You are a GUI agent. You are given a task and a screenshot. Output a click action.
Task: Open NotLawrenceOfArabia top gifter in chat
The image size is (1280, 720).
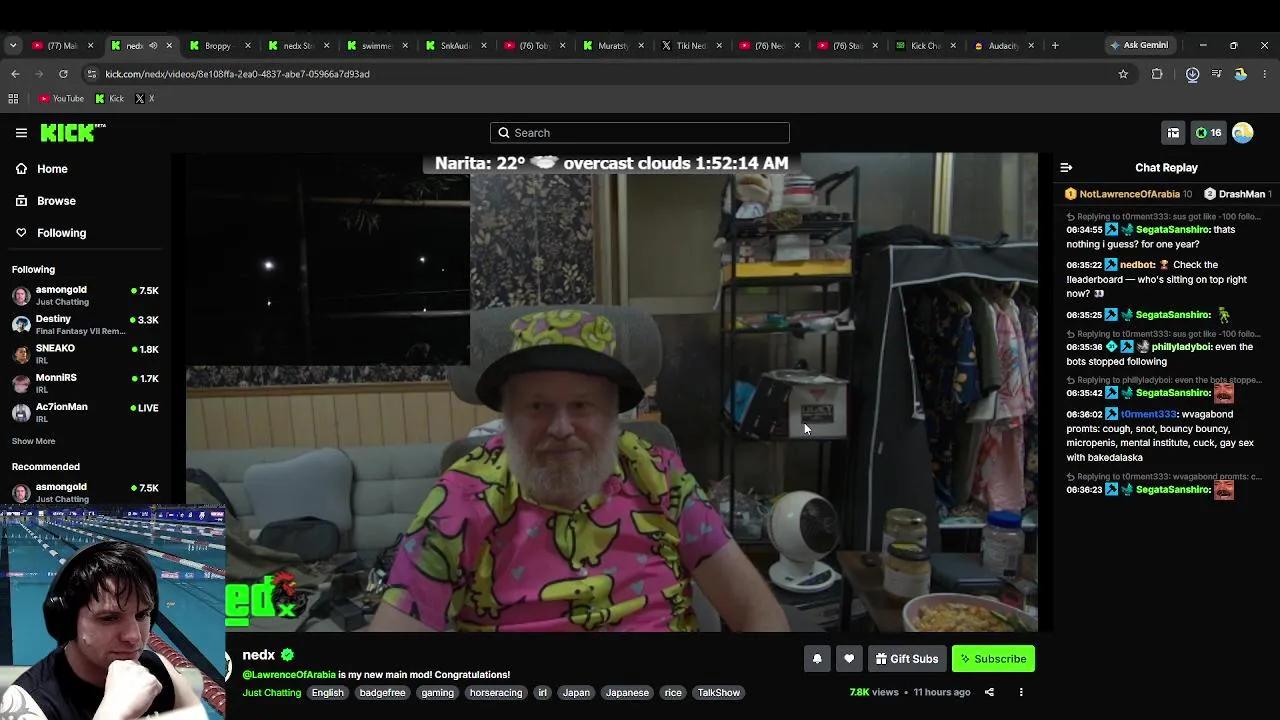pos(1128,194)
